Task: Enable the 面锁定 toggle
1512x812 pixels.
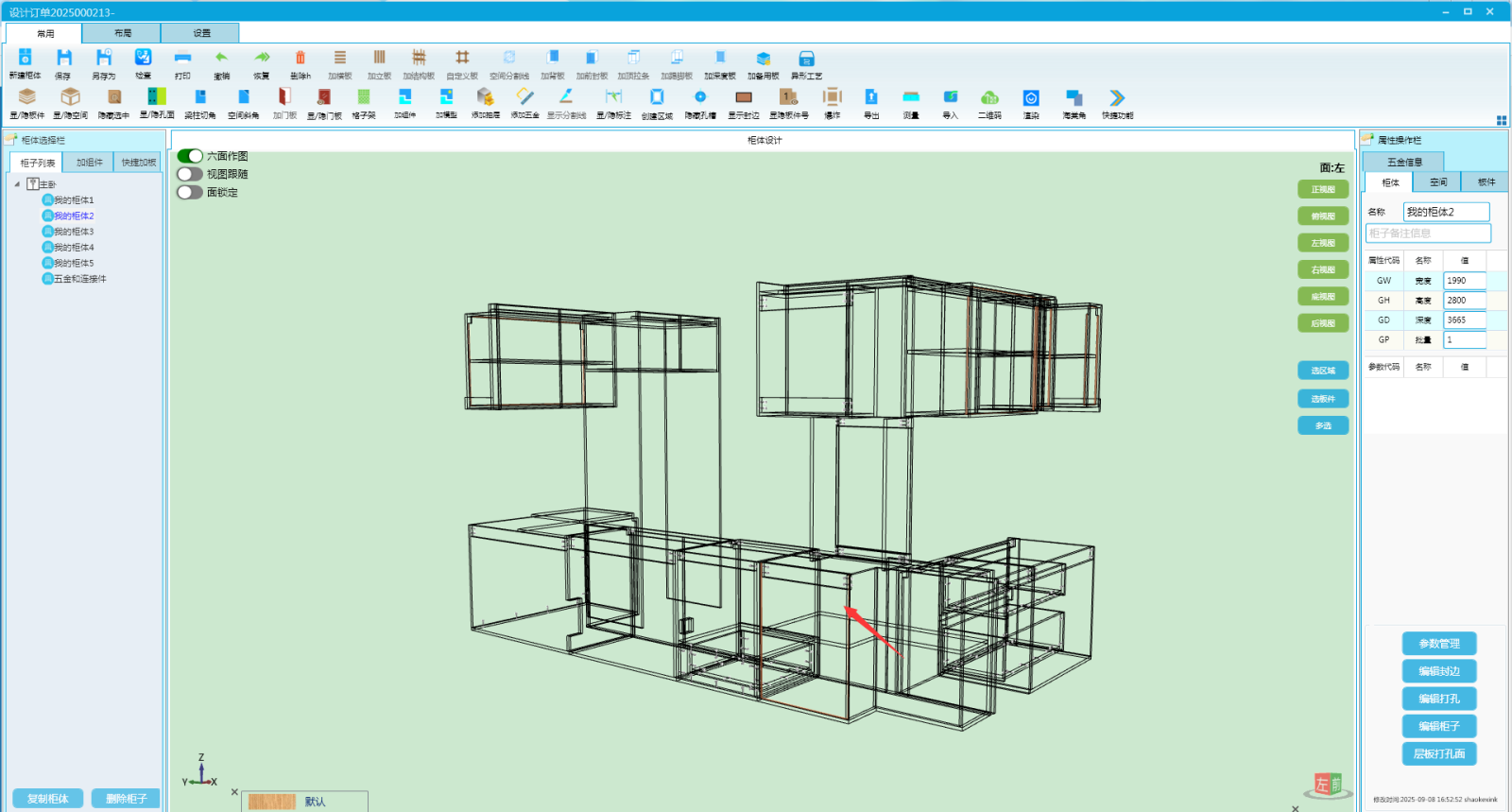Action: pyautogui.click(x=190, y=192)
